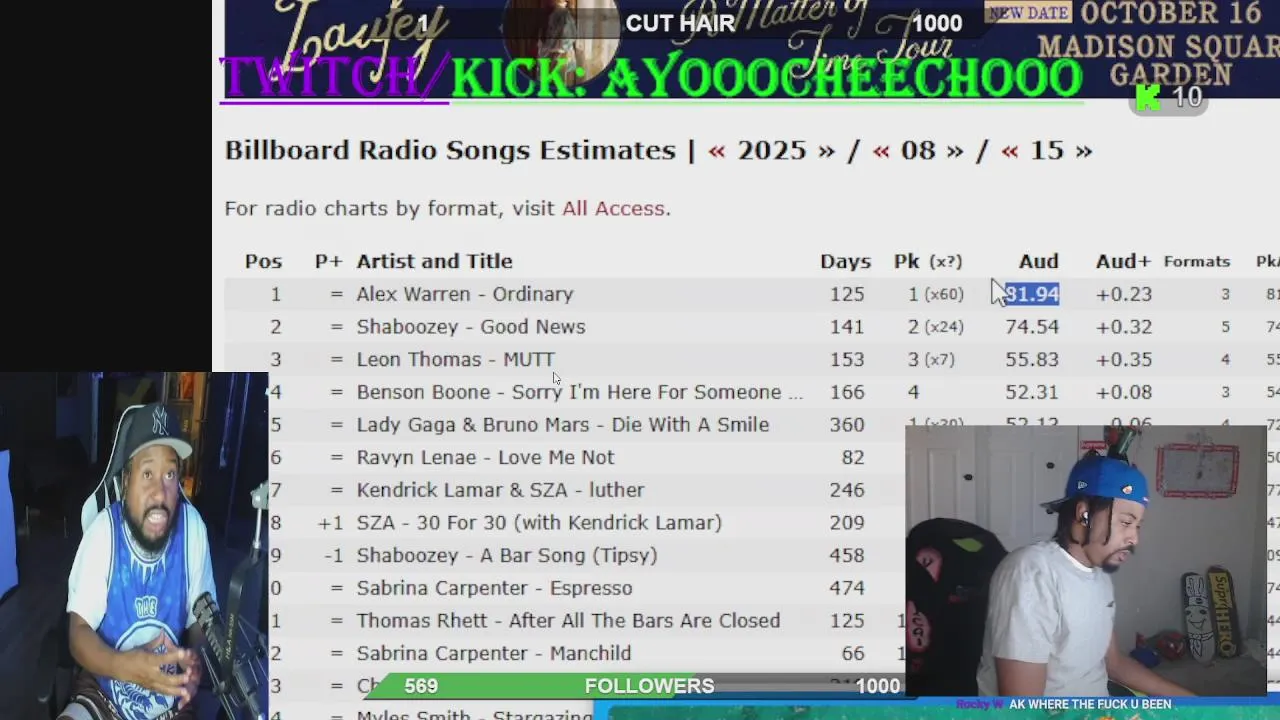This screenshot has height=720, width=1280.
Task: Click the Artist and Title column header
Action: pos(434,261)
